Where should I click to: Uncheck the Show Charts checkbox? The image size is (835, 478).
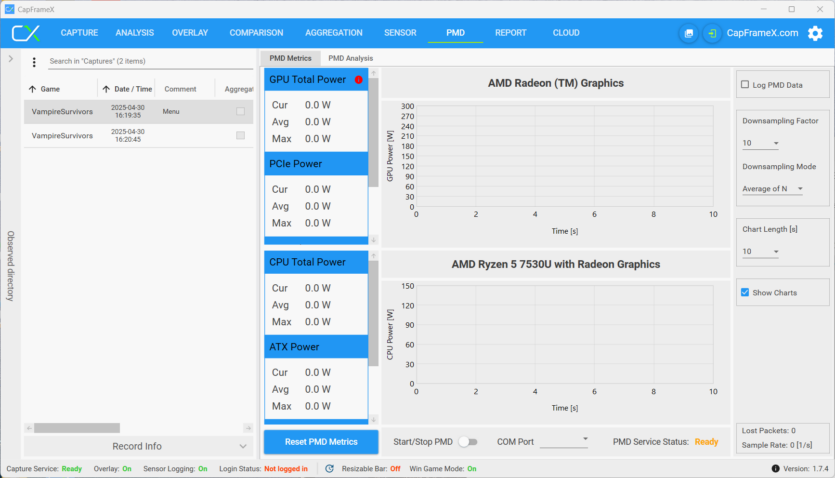745,292
